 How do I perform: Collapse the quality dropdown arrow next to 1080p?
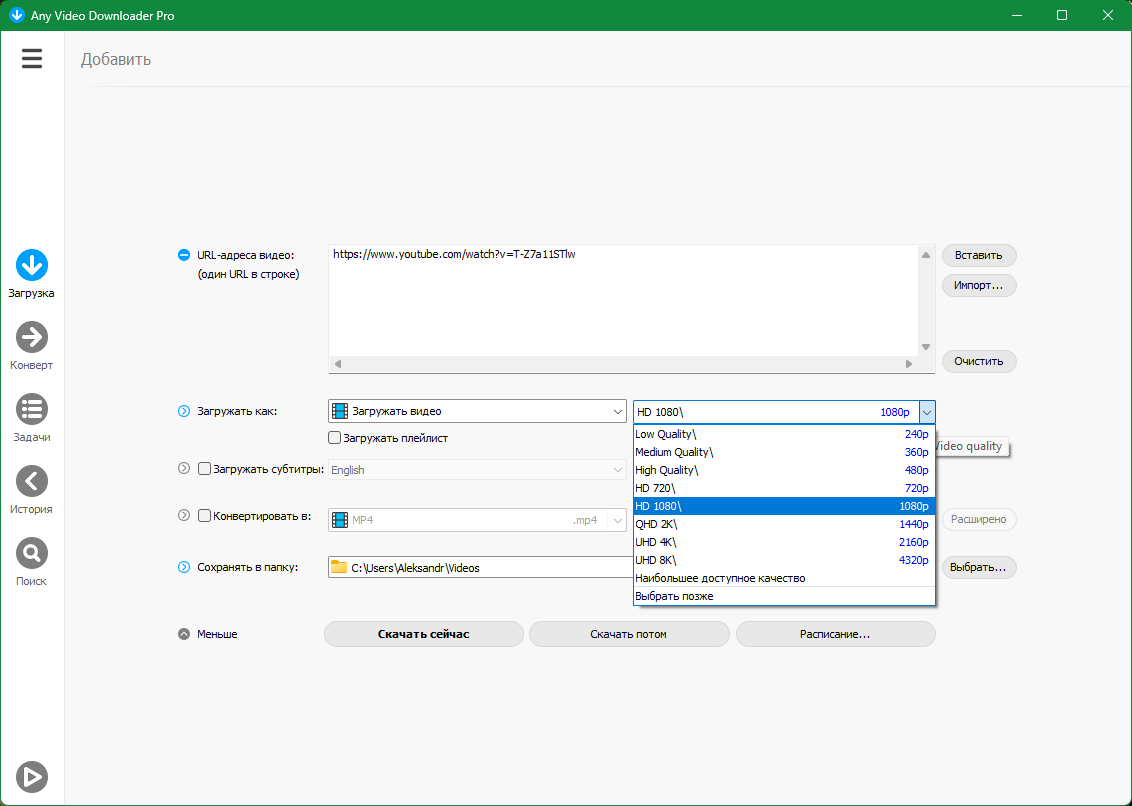[x=927, y=412]
